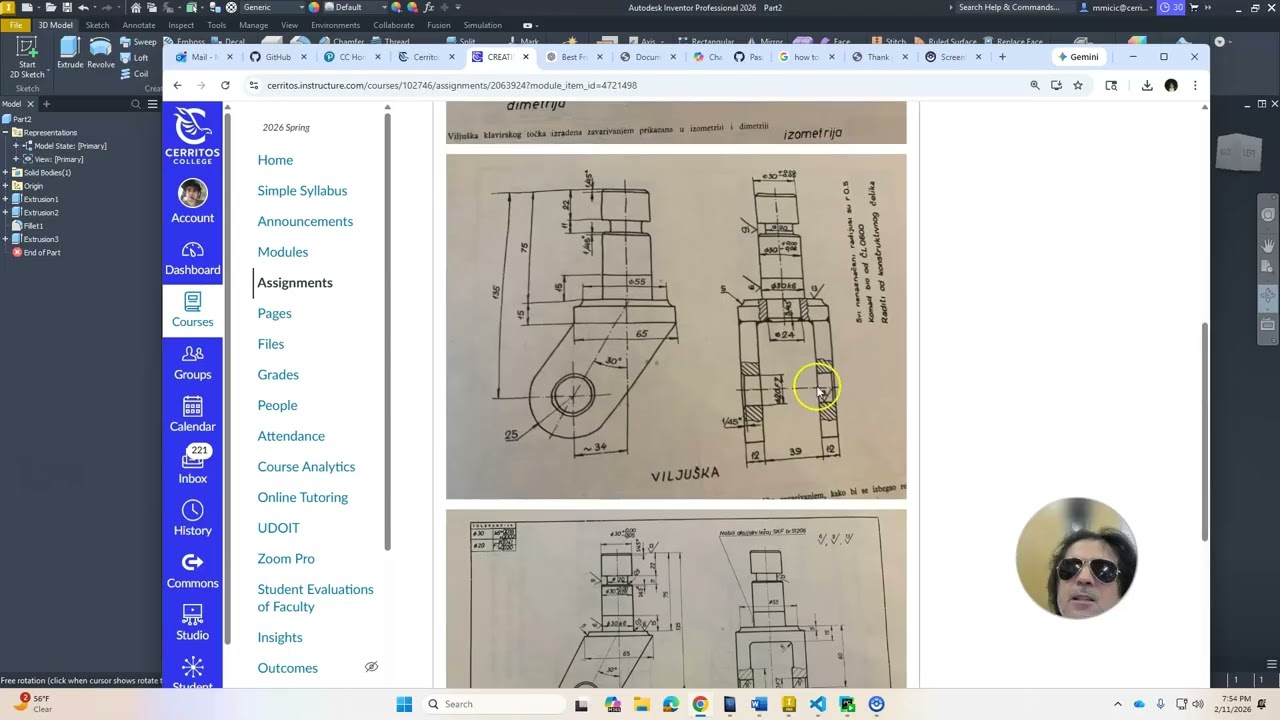Click the Chrome page vertical scrollbar thumb
This screenshot has height=720, width=1280.
(1204, 432)
